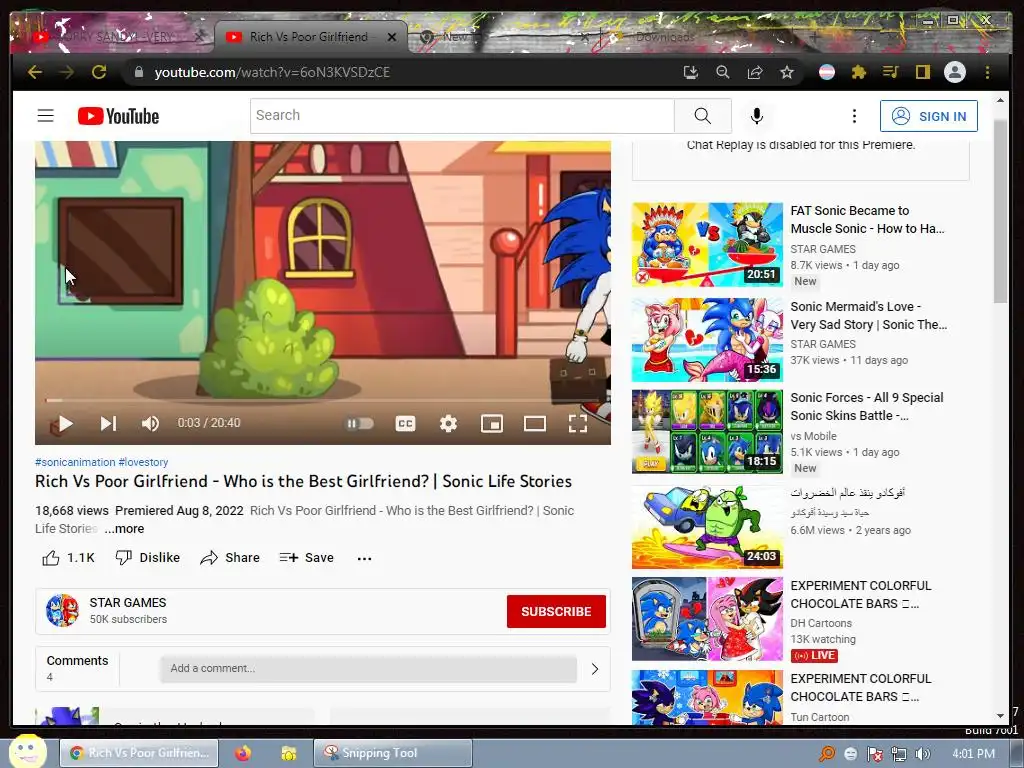Open the DH Cartoons live video thumbnail
The width and height of the screenshot is (1024, 768).
707,619
